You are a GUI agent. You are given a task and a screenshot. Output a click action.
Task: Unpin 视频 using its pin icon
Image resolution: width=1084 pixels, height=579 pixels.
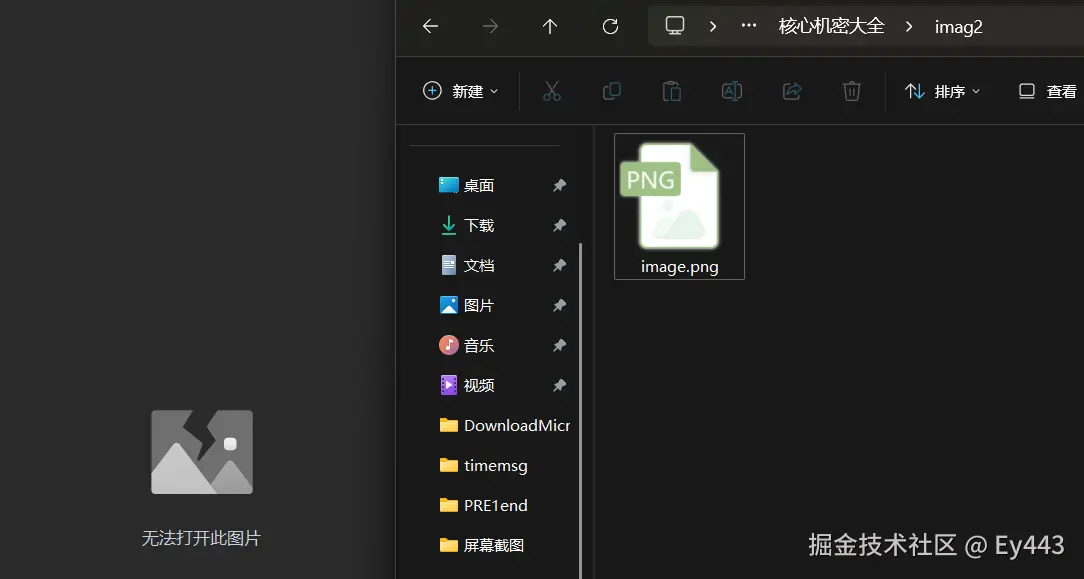point(559,386)
